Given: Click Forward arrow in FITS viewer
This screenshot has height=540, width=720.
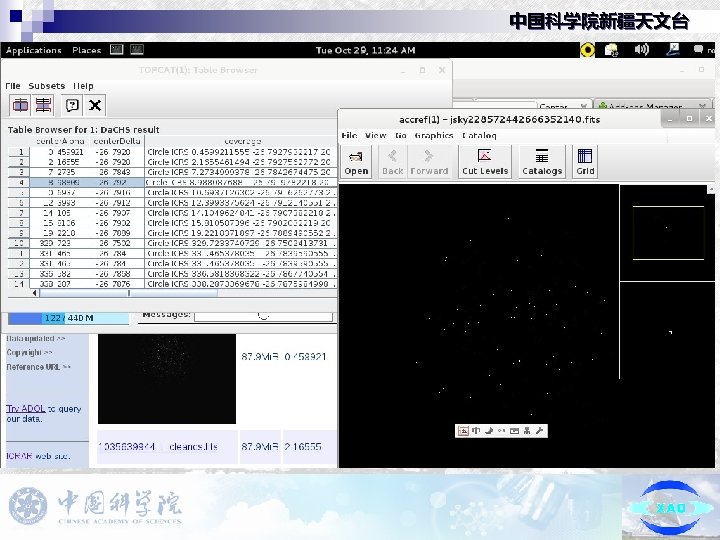Looking at the screenshot, I should coord(429,162).
